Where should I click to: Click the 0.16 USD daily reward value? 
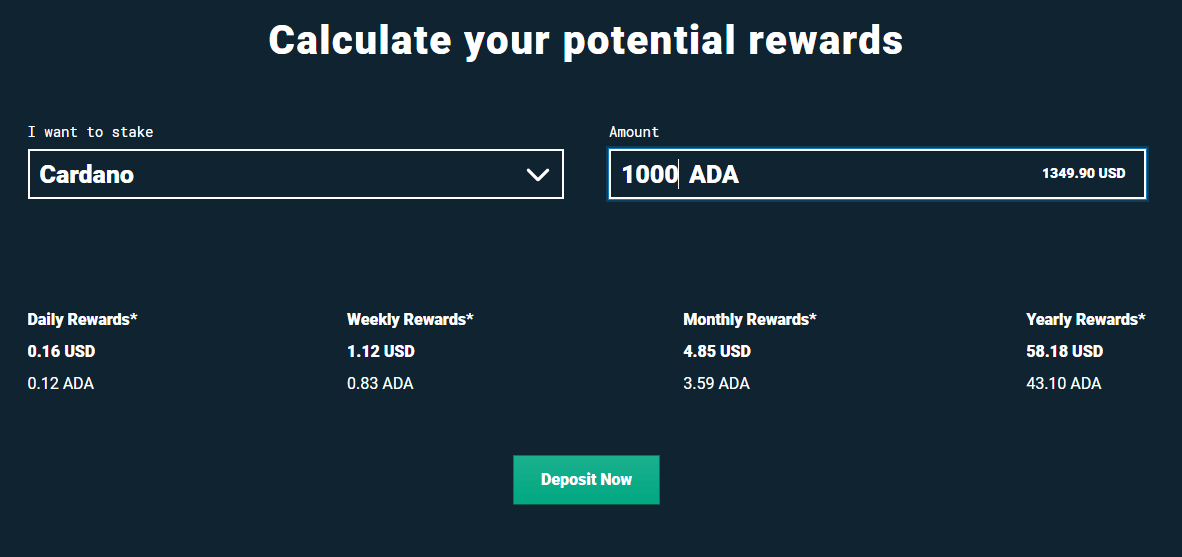click(x=61, y=351)
